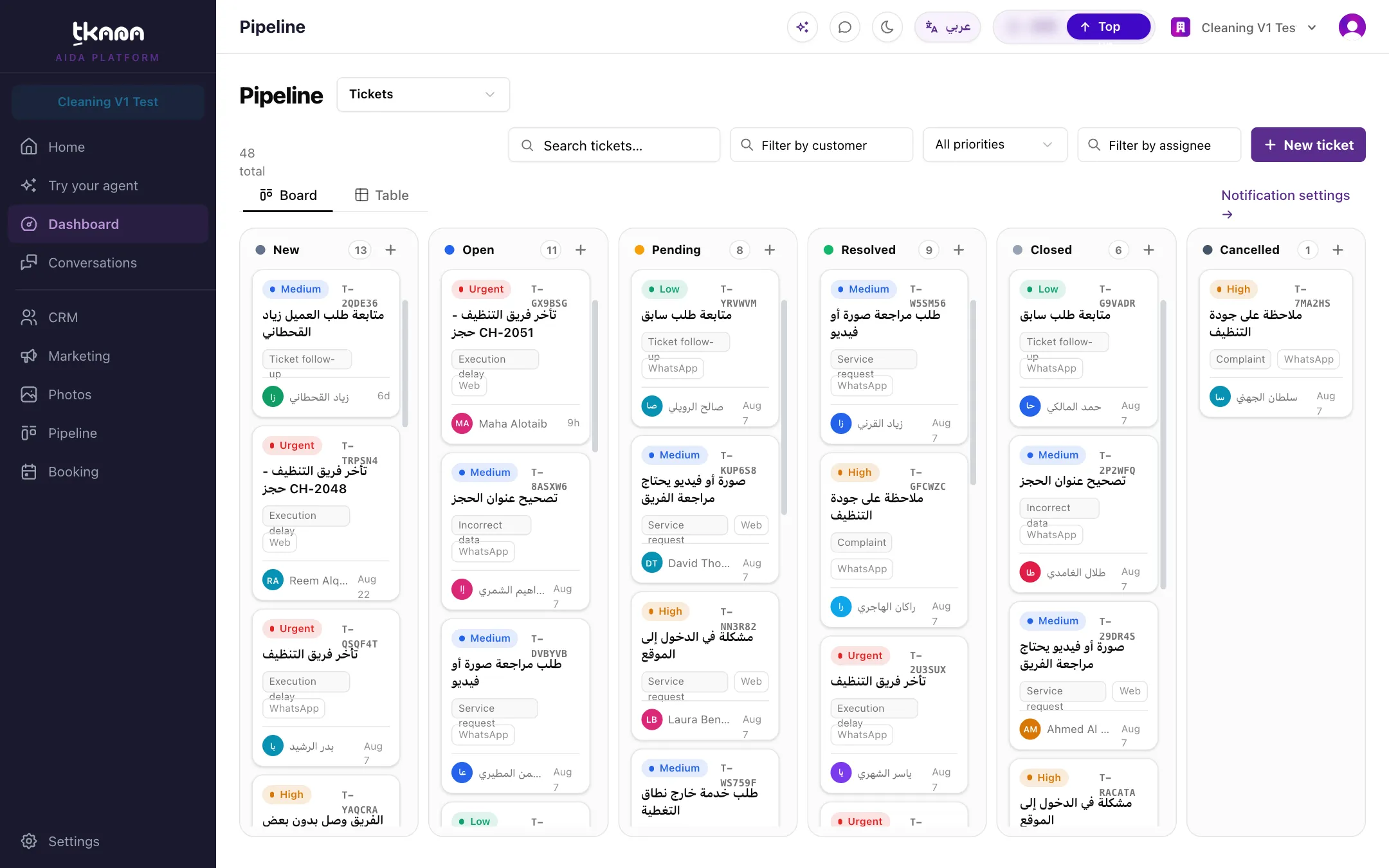The width and height of the screenshot is (1389, 868).
Task: Add a ticket to the New column
Action: pyautogui.click(x=390, y=250)
